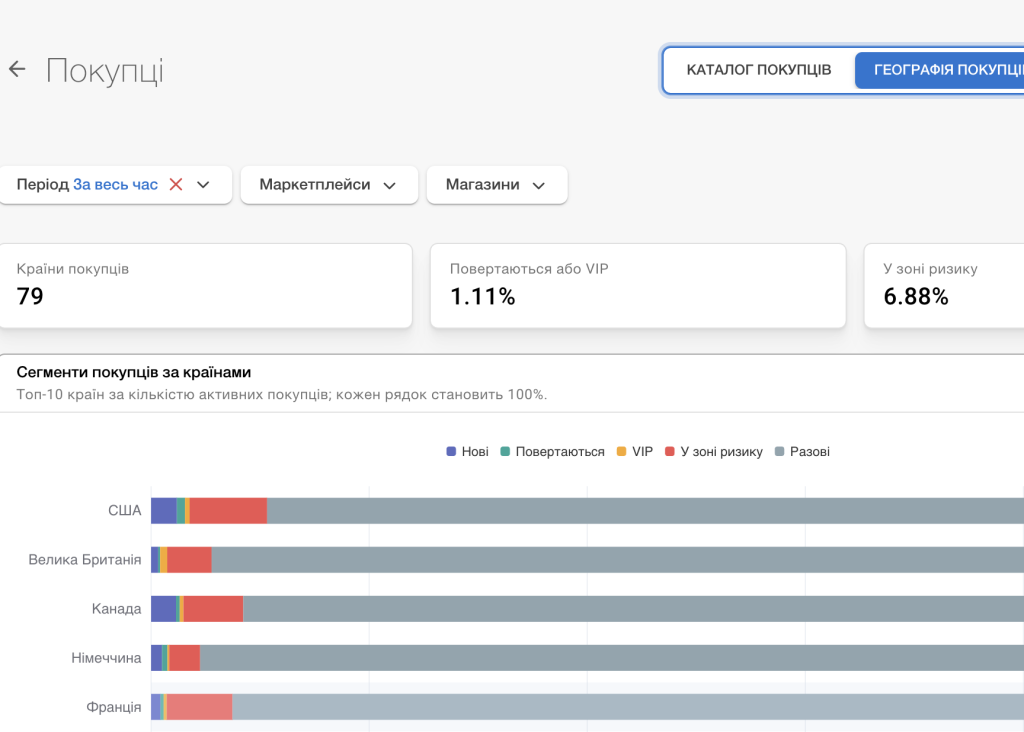1024x732 pixels.
Task: Go back using the left arrow icon
Action: (17, 69)
